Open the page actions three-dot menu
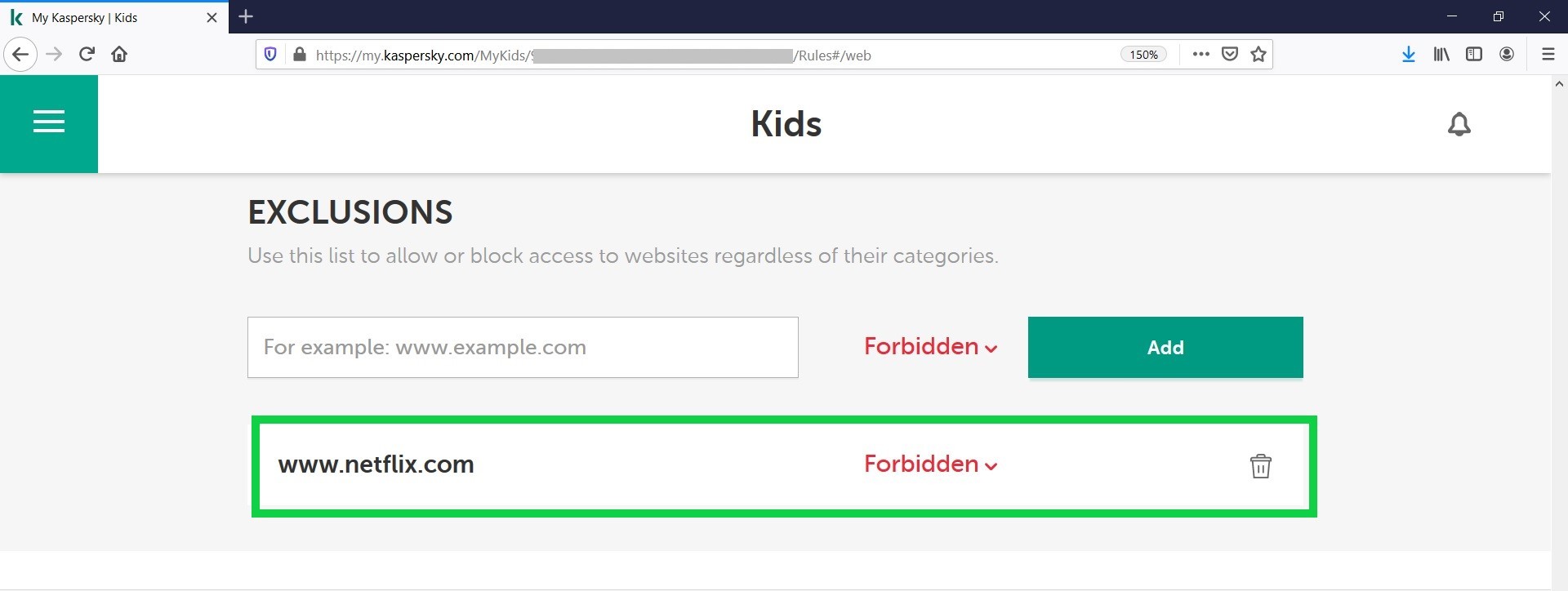Image resolution: width=1568 pixels, height=591 pixels. (1200, 55)
